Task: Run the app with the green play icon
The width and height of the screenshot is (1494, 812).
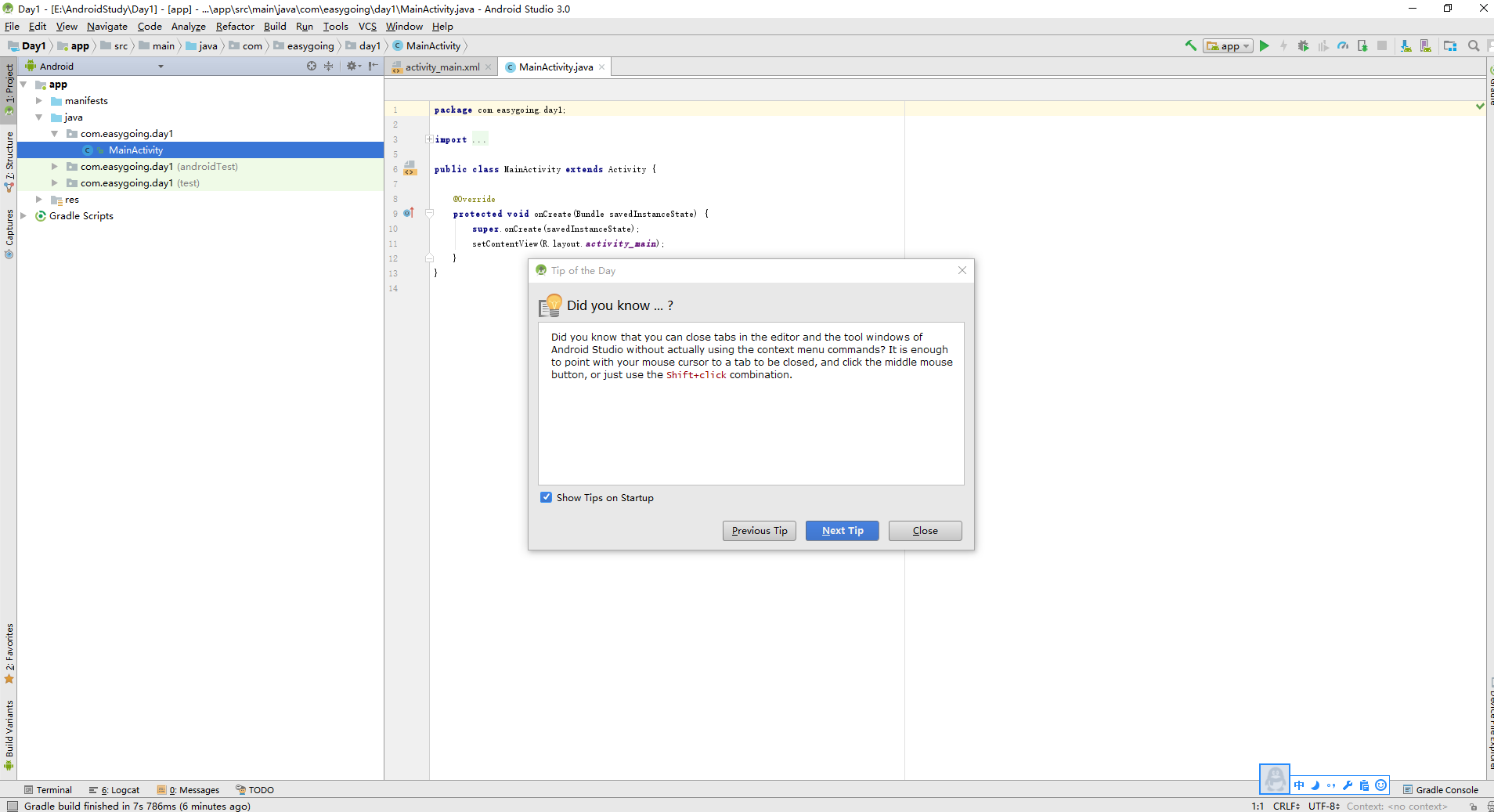Action: [1264, 45]
